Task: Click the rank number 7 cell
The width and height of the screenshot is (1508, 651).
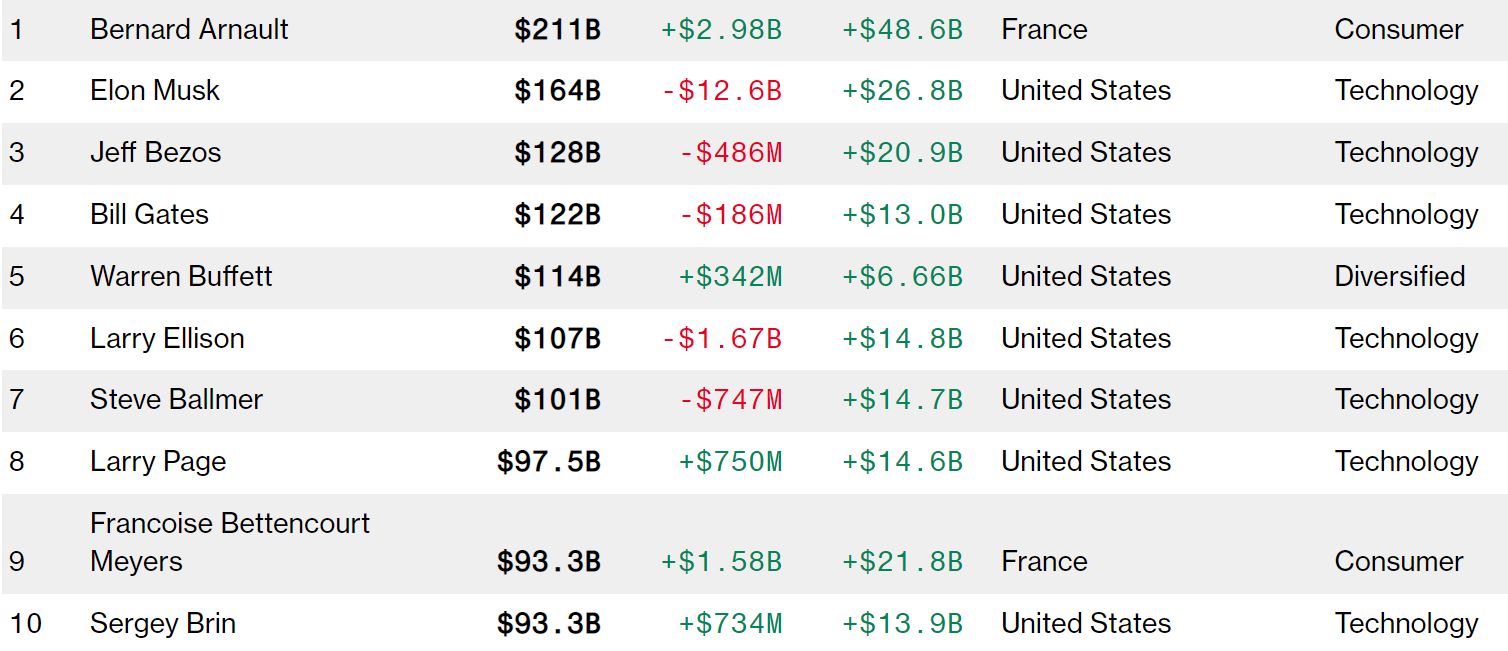Action: (x=17, y=400)
